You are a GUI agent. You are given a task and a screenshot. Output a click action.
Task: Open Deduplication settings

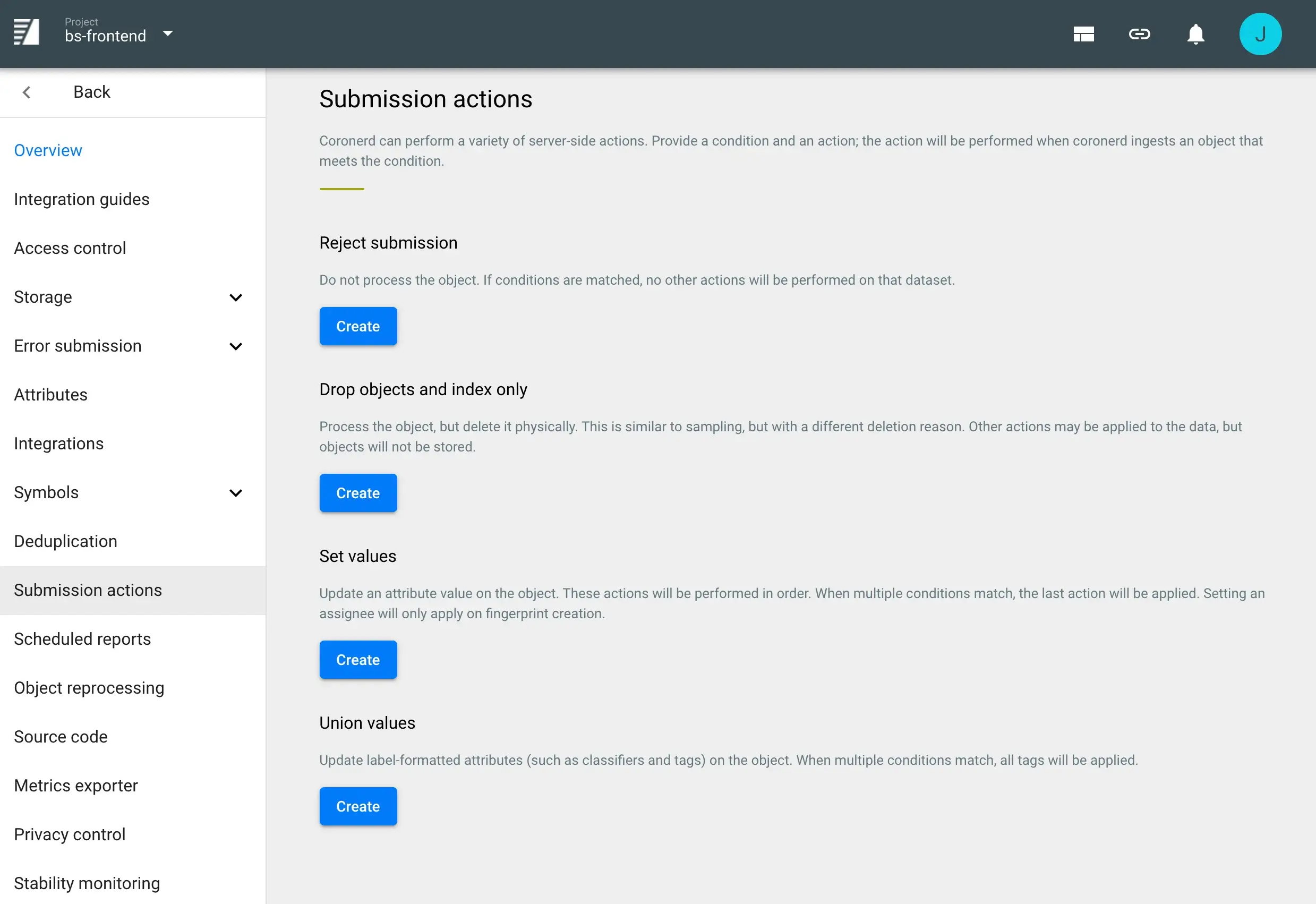[65, 541]
